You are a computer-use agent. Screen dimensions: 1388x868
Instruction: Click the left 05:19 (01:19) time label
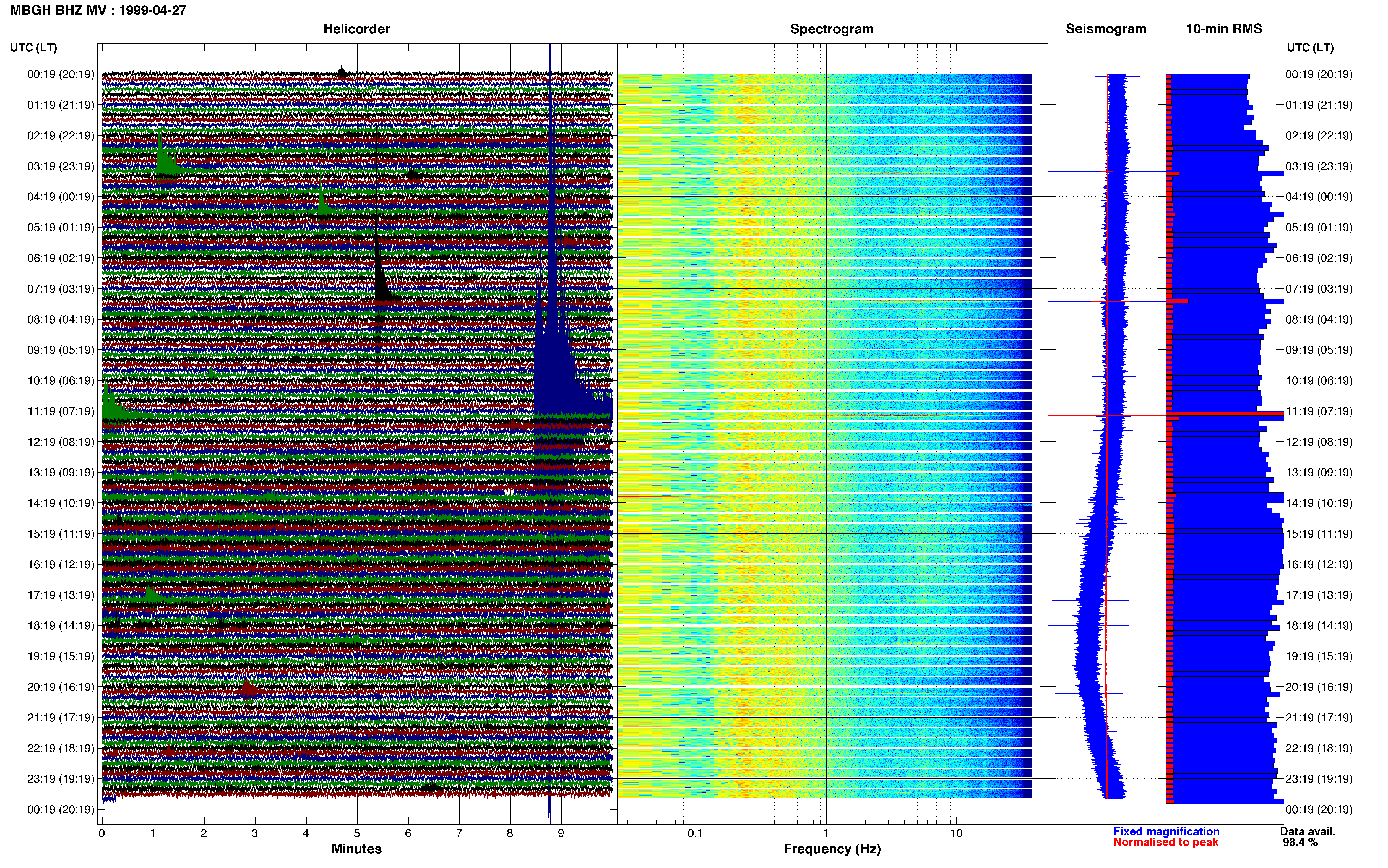[x=60, y=227]
